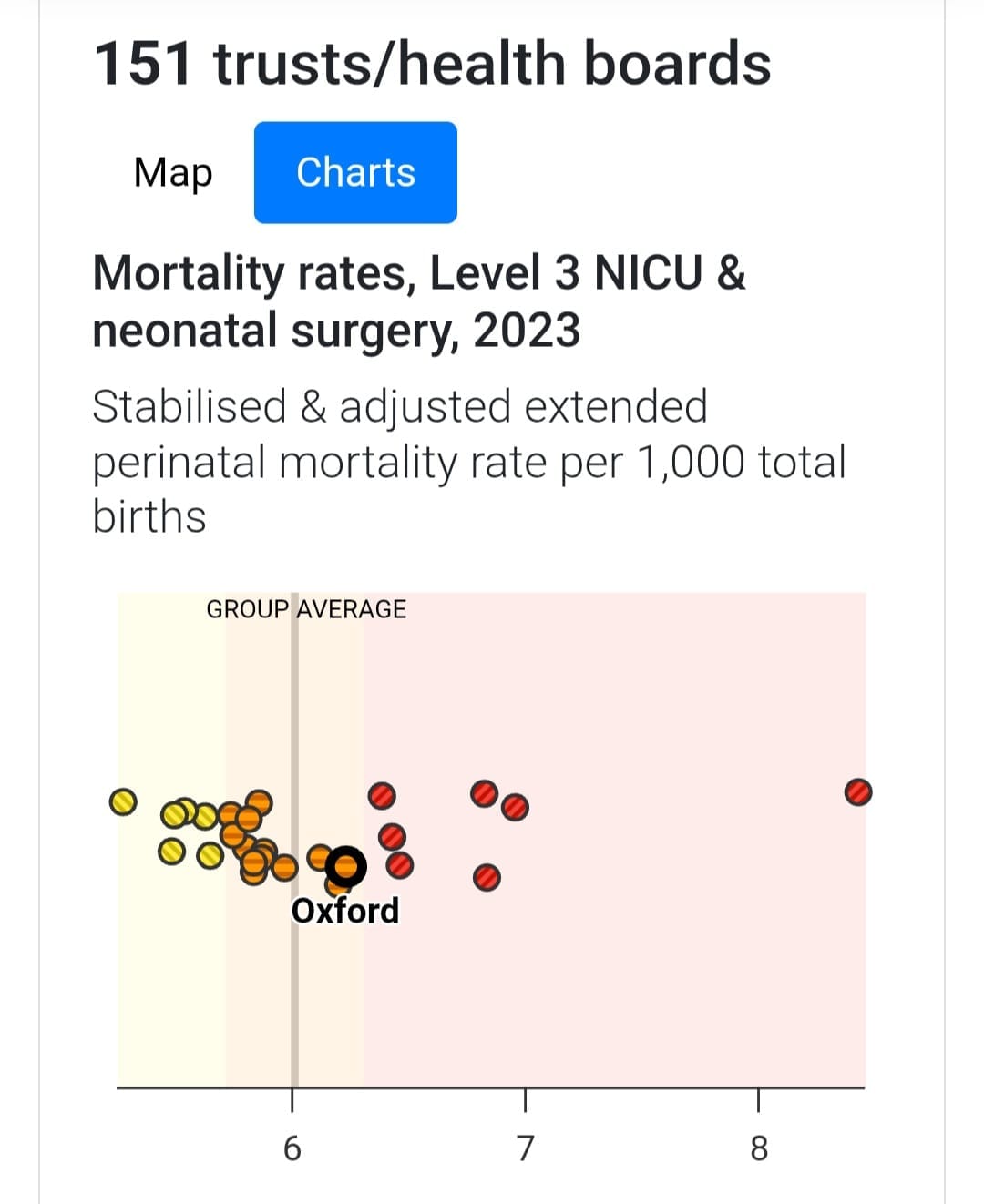Switch to the Map tab
Screen dimensions: 984x1204
173,172
